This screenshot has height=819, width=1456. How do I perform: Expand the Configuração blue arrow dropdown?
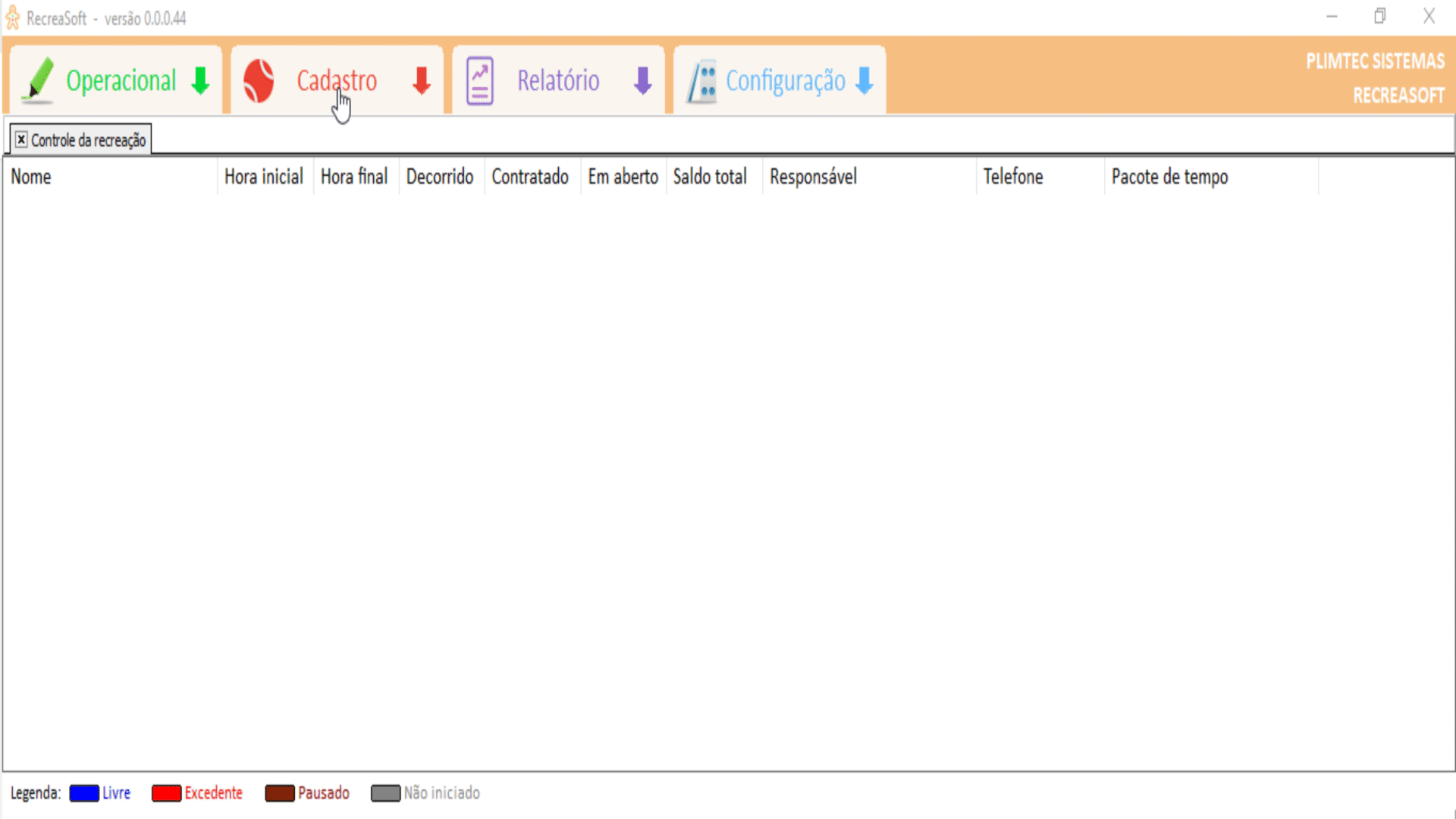(x=864, y=80)
